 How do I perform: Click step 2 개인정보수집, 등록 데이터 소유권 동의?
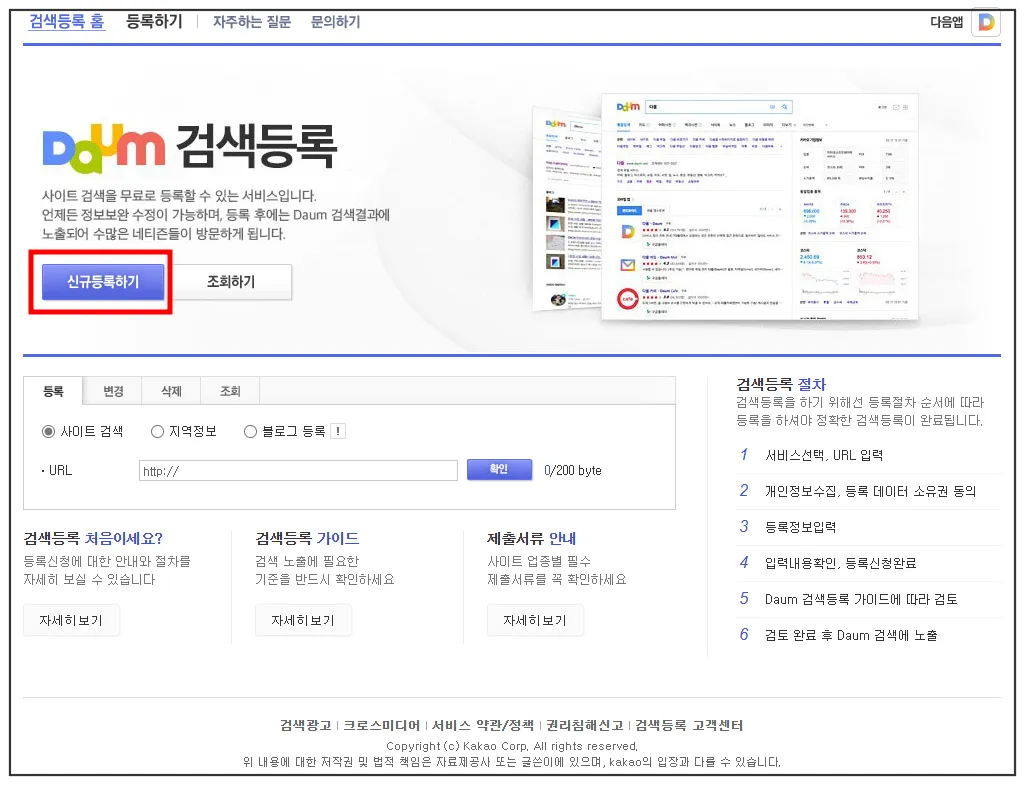(870, 492)
